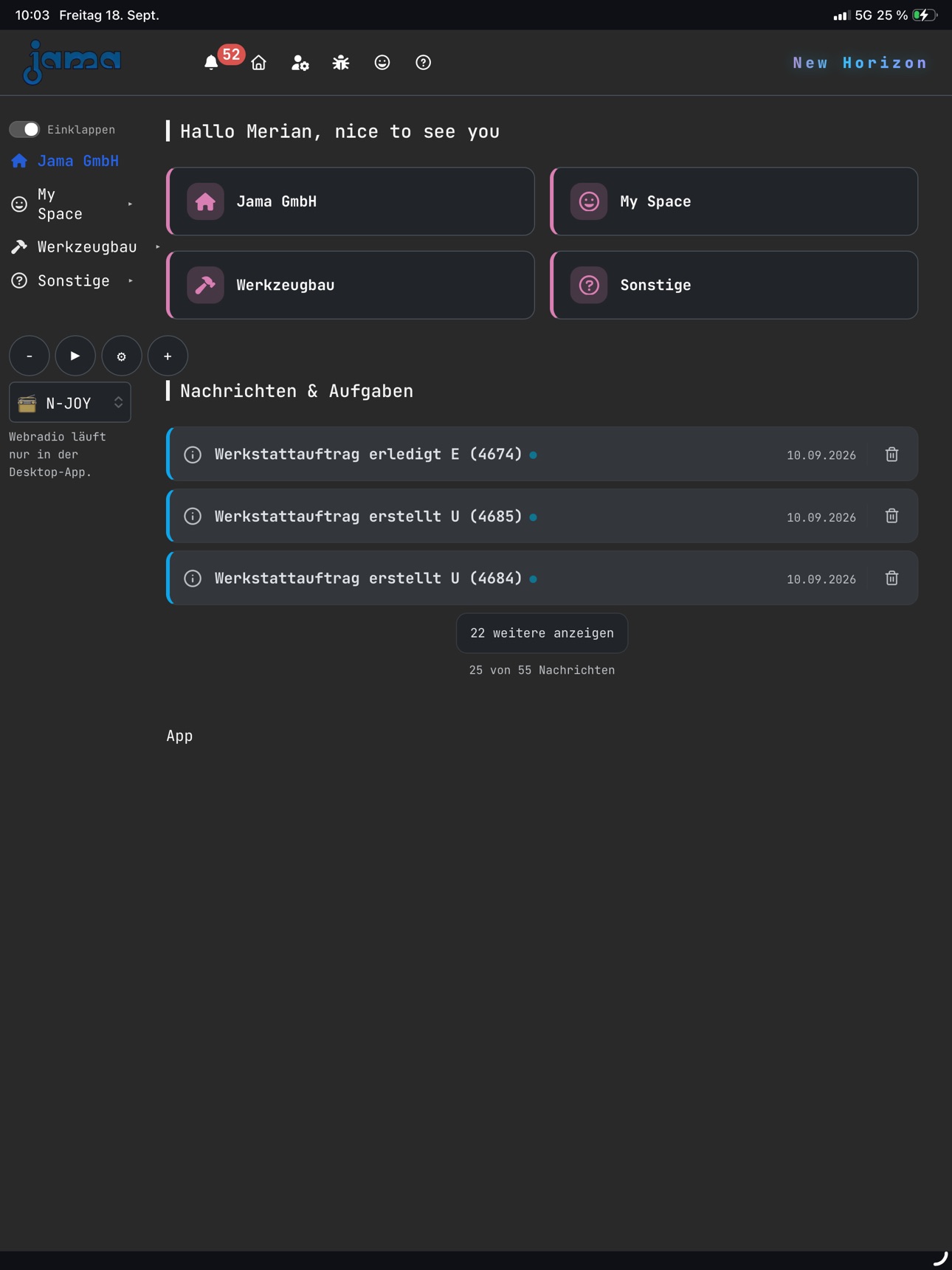Open message Werkstattauftrag erledigt E (4674)
952x1270 pixels.
coord(542,455)
